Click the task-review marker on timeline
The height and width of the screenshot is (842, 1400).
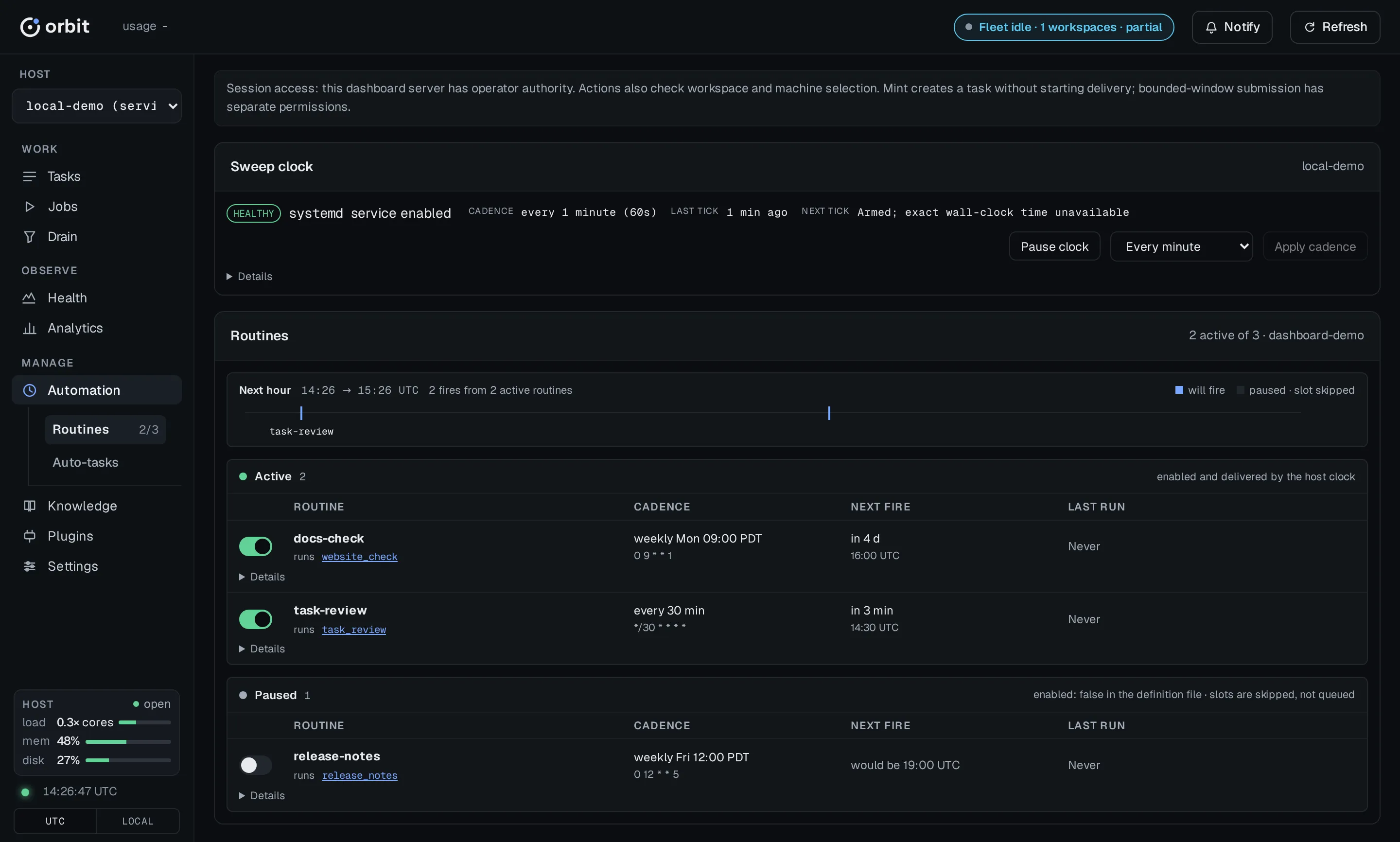(301, 413)
